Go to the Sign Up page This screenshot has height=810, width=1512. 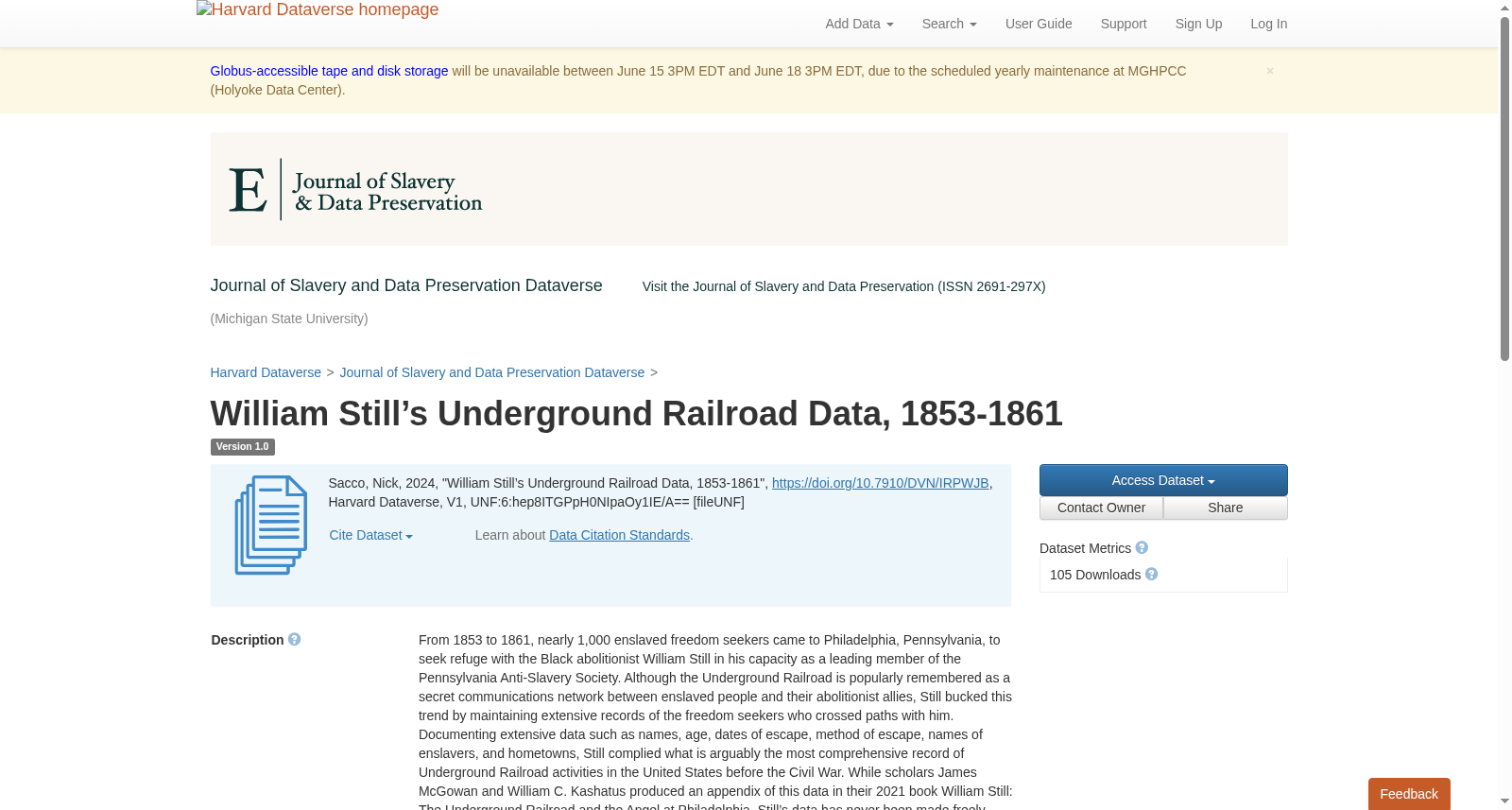(x=1198, y=24)
